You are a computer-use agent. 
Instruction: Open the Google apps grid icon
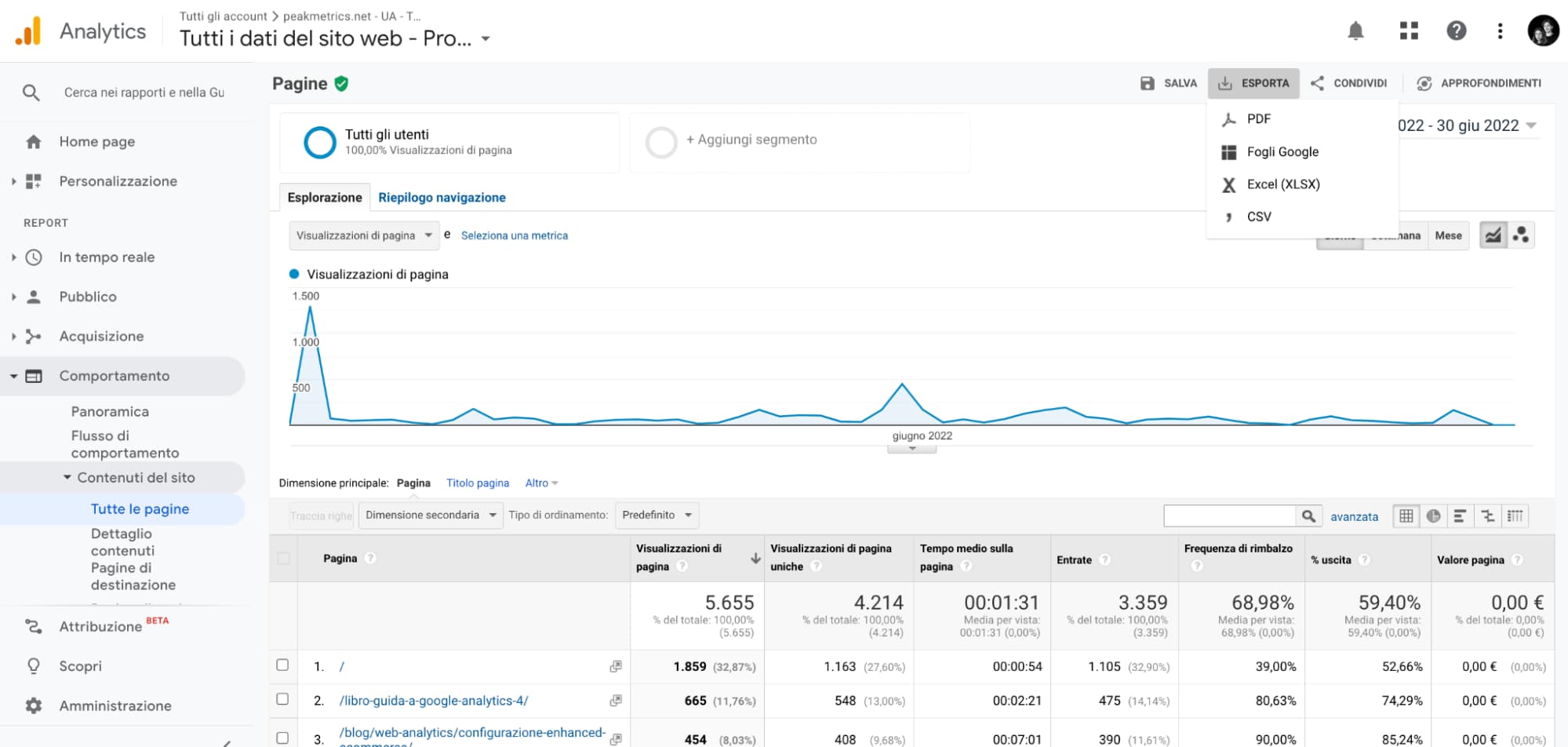(x=1409, y=31)
